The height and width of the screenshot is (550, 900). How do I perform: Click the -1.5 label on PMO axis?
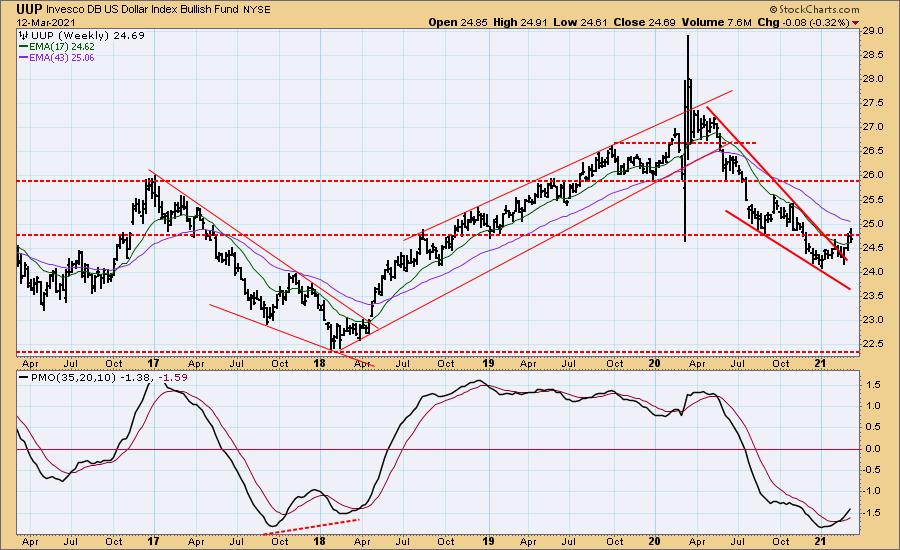(872, 512)
